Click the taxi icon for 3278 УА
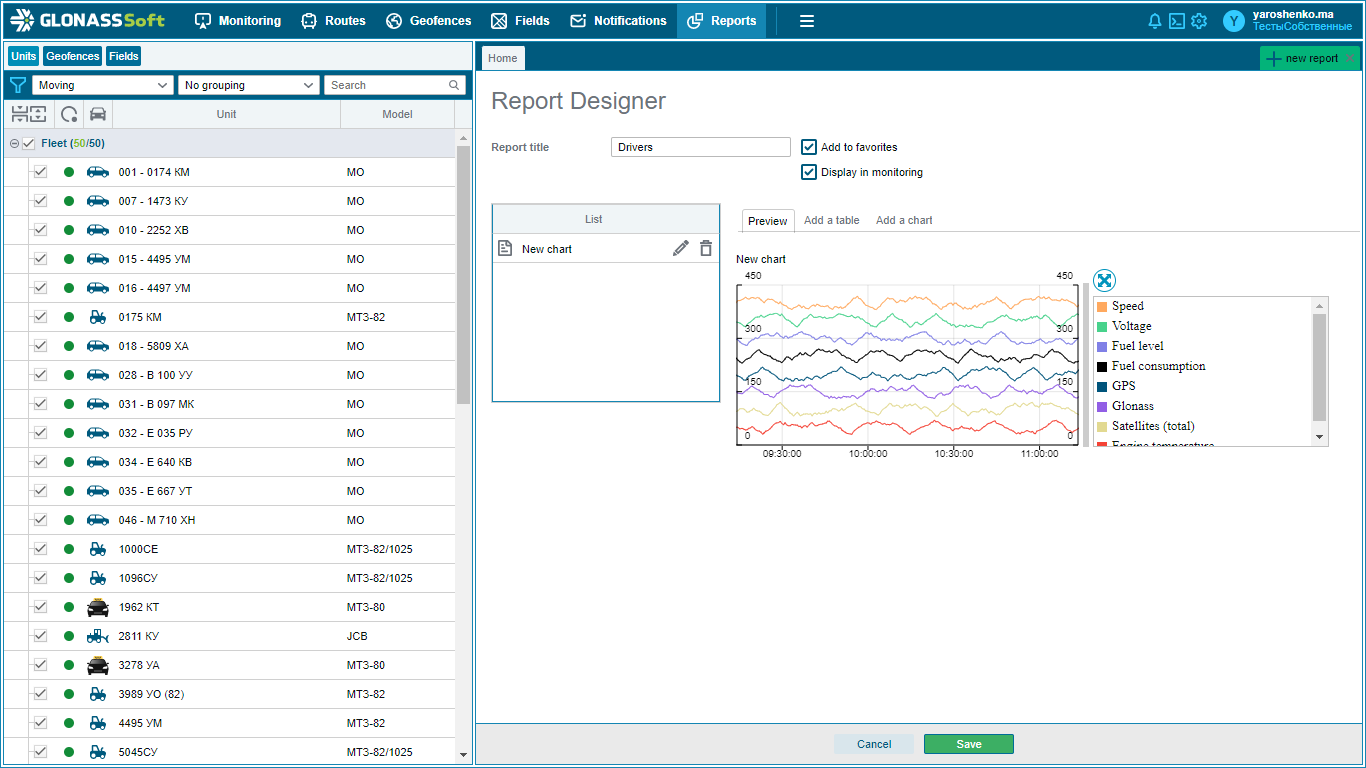Screen dimensions: 1366x768 (97, 665)
